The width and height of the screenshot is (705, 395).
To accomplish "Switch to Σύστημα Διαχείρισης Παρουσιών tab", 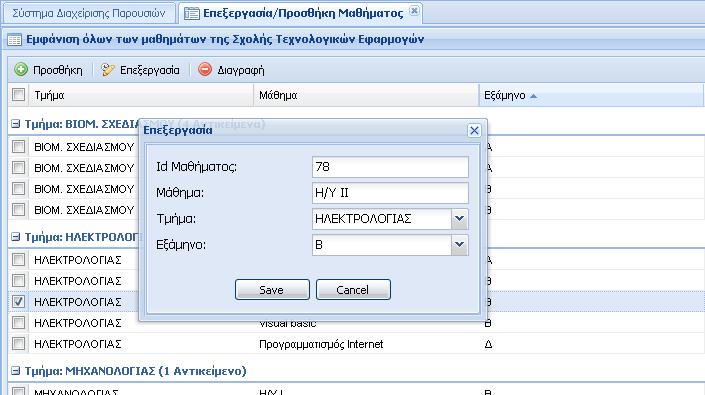I will pyautogui.click(x=88, y=13).
